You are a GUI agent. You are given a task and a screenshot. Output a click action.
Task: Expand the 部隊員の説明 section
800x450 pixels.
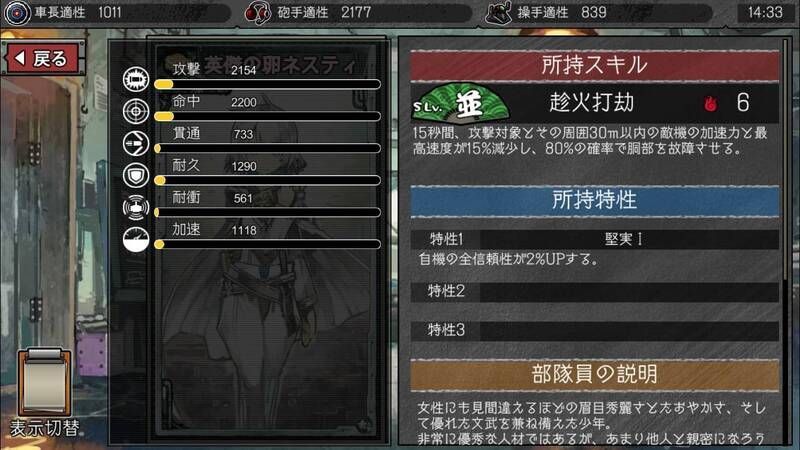coord(594,374)
